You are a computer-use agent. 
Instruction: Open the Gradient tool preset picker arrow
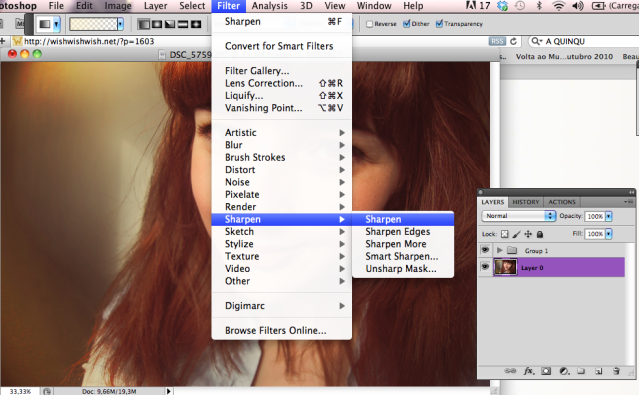point(57,24)
